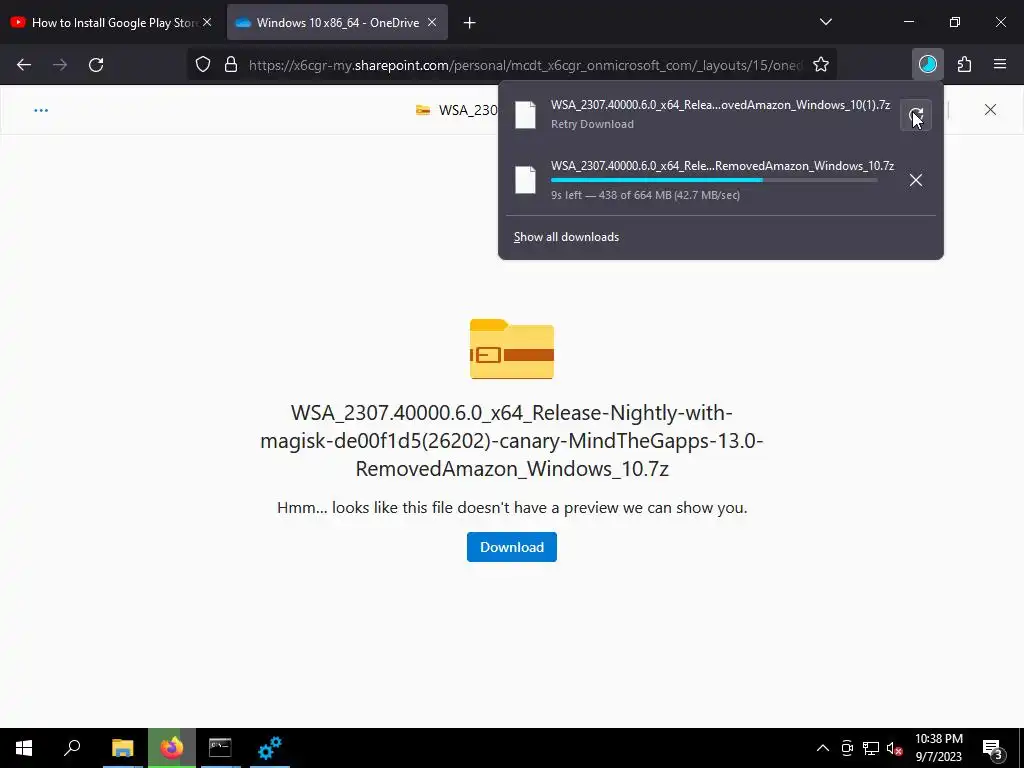Open the OneDrive three-dots more menu
This screenshot has height=768, width=1024.
(41, 110)
